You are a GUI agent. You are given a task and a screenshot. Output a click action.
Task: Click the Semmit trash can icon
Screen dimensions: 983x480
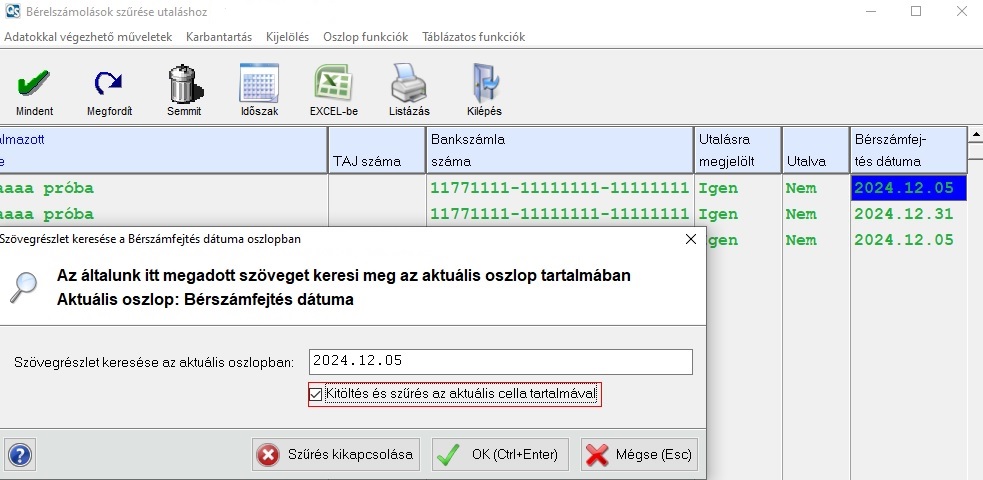tap(184, 84)
